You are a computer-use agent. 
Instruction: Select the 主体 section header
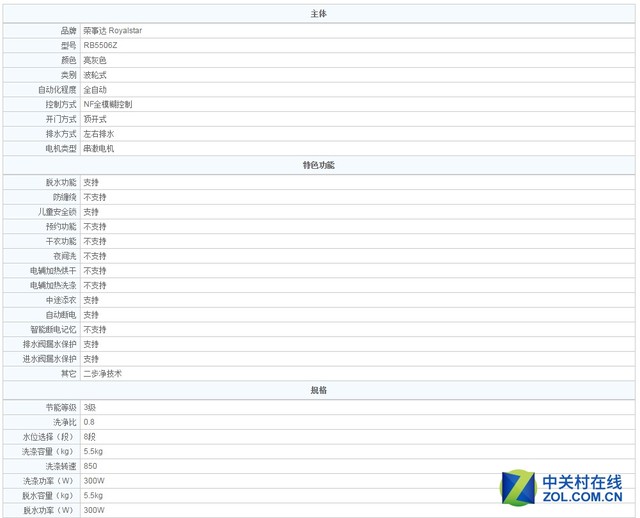coord(318,13)
